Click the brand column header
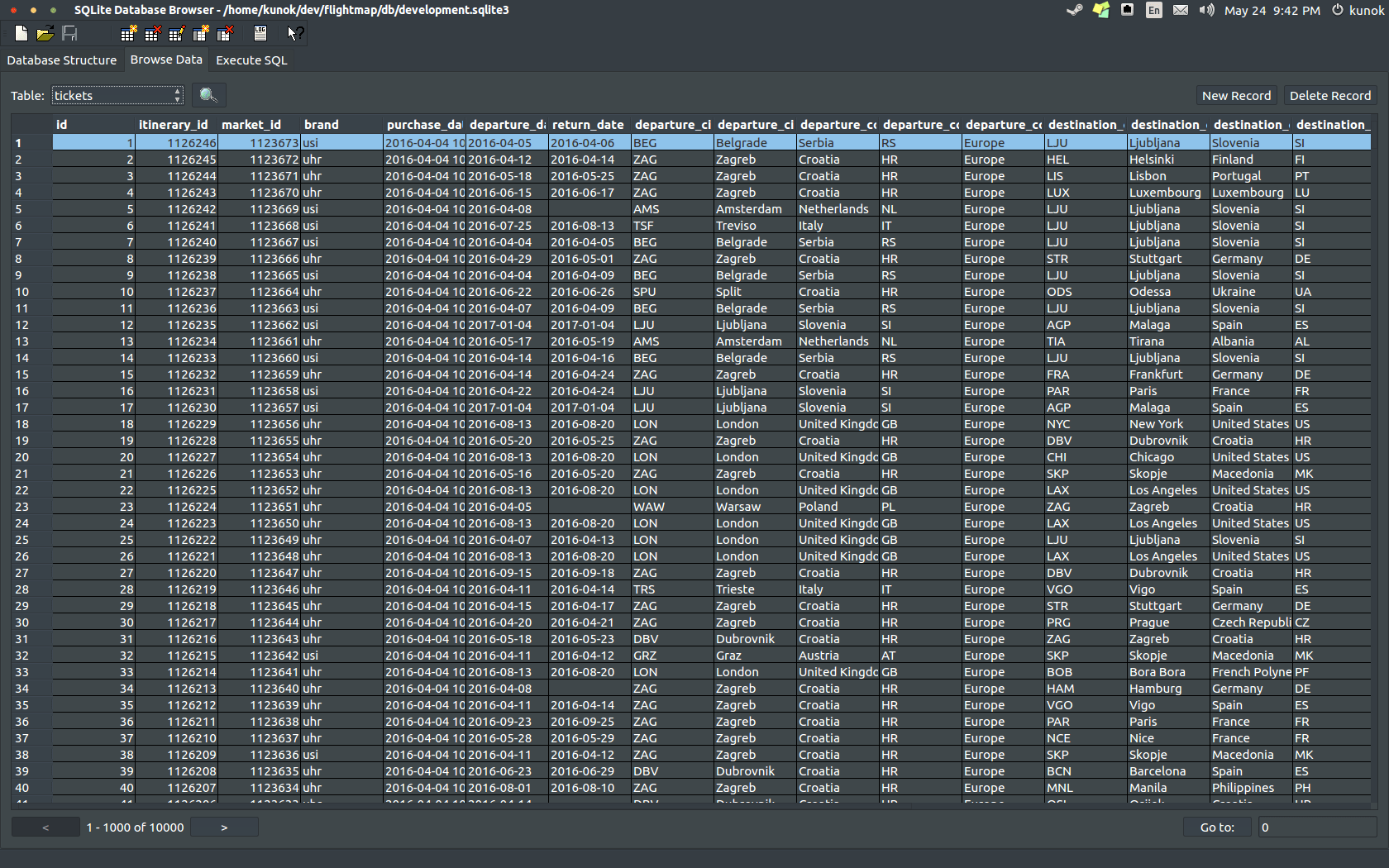This screenshot has width=1389, height=868. point(342,125)
